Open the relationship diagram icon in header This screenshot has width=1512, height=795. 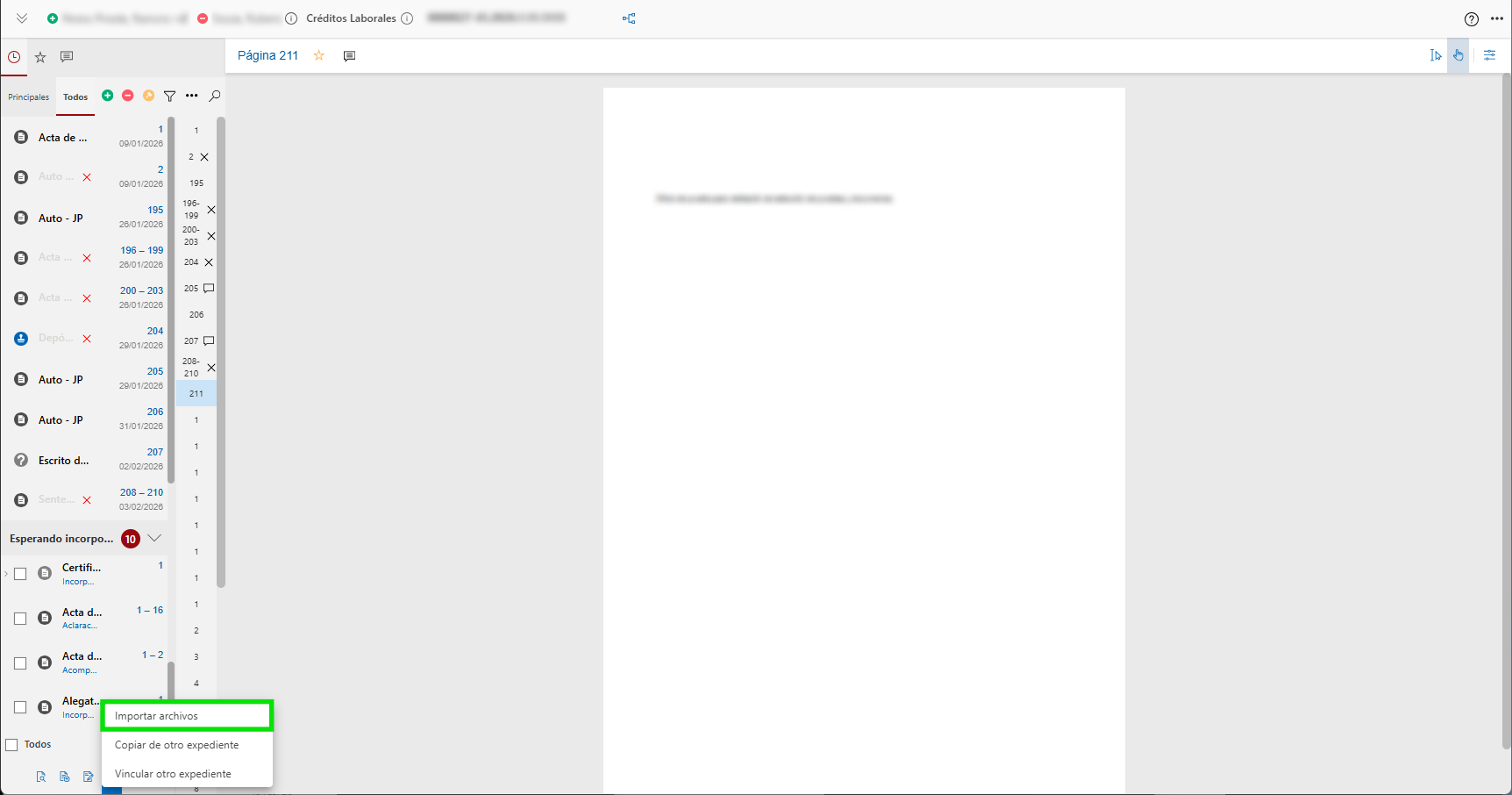point(629,18)
